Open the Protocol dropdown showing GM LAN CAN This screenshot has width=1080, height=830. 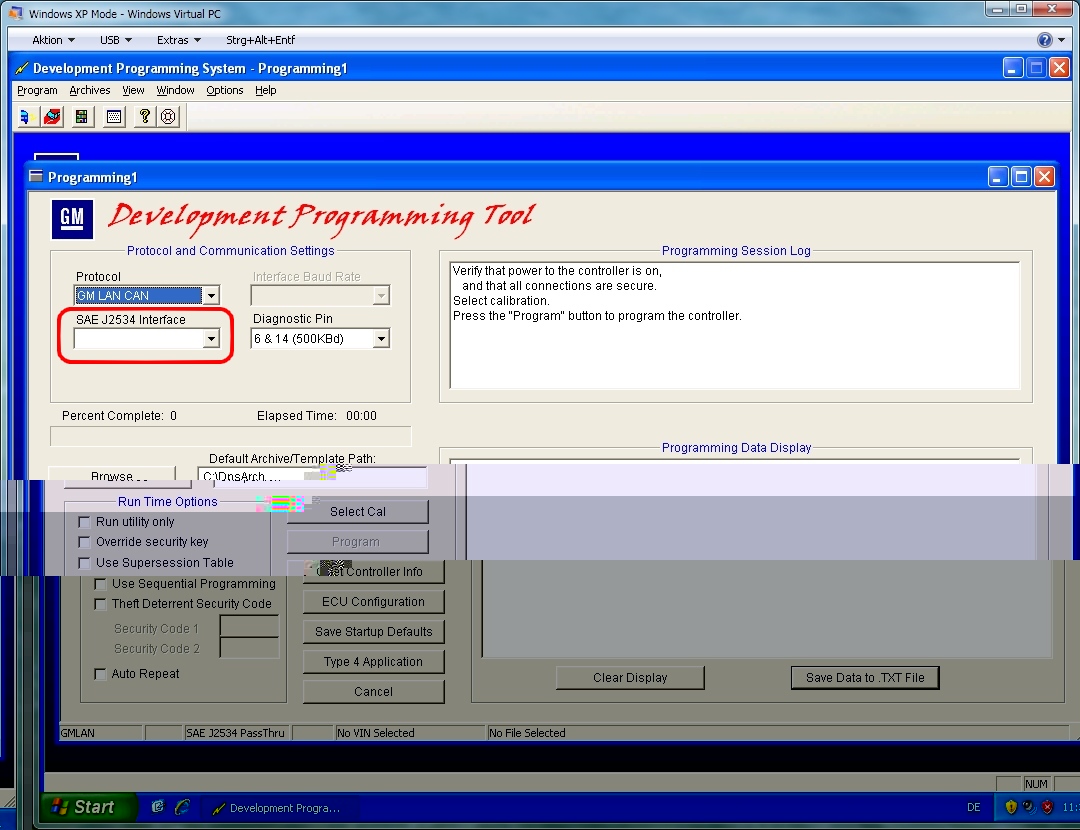coord(211,295)
